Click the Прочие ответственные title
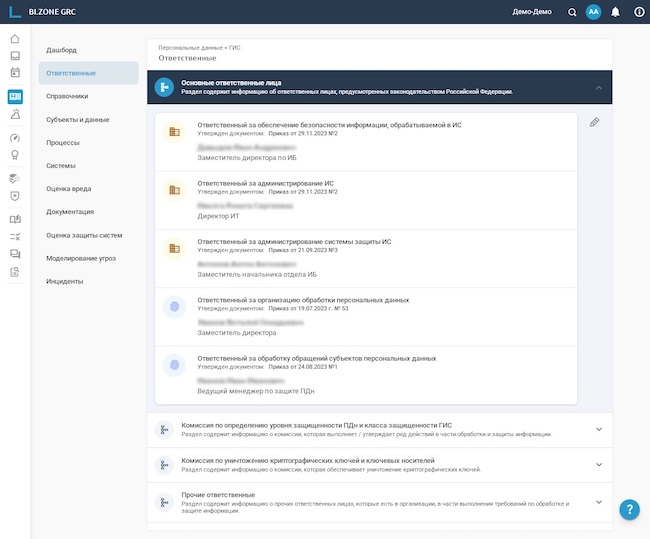 [218, 495]
